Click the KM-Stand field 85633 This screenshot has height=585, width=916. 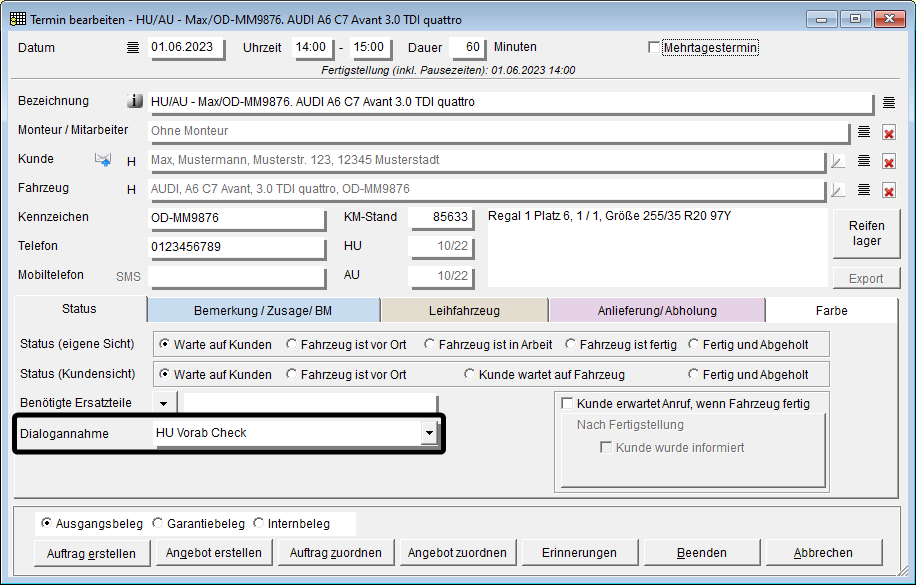point(440,217)
